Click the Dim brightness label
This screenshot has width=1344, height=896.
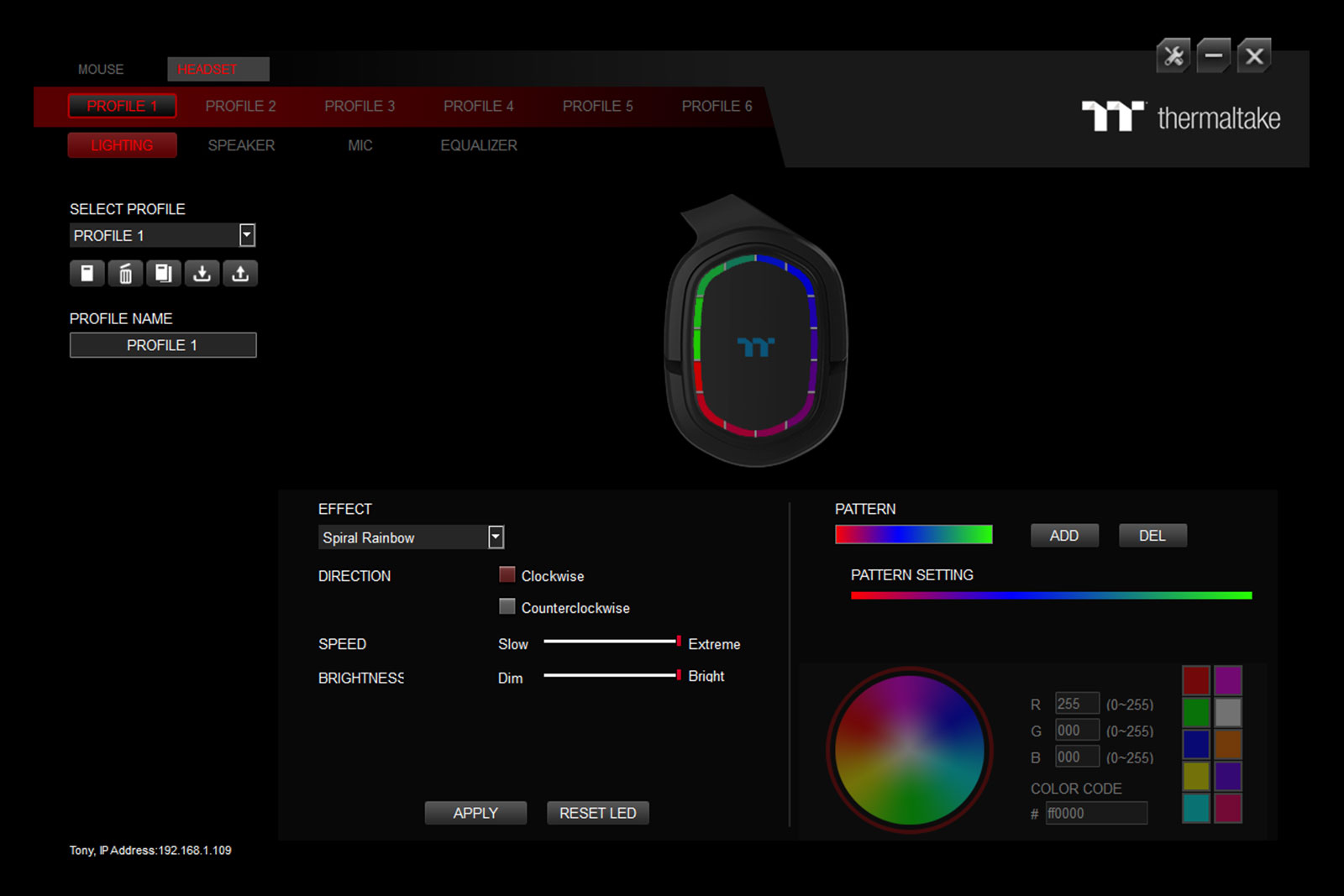[x=511, y=678]
